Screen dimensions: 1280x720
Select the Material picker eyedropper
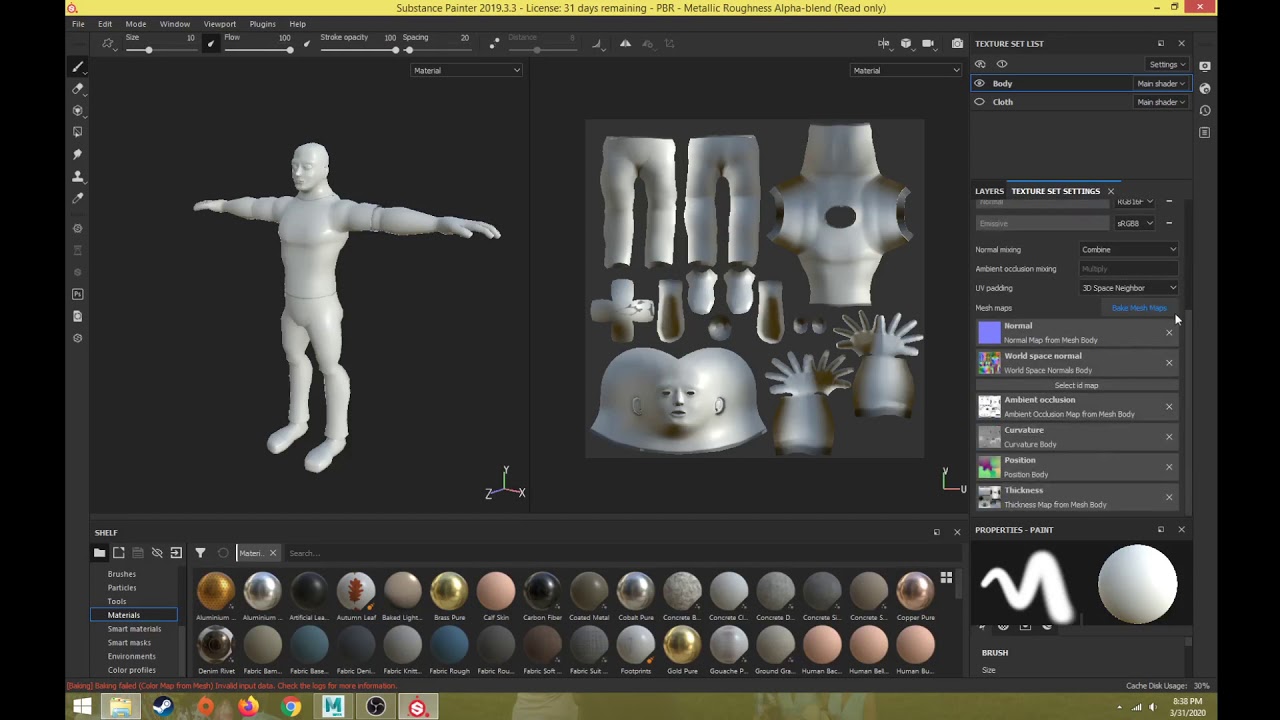click(77, 198)
